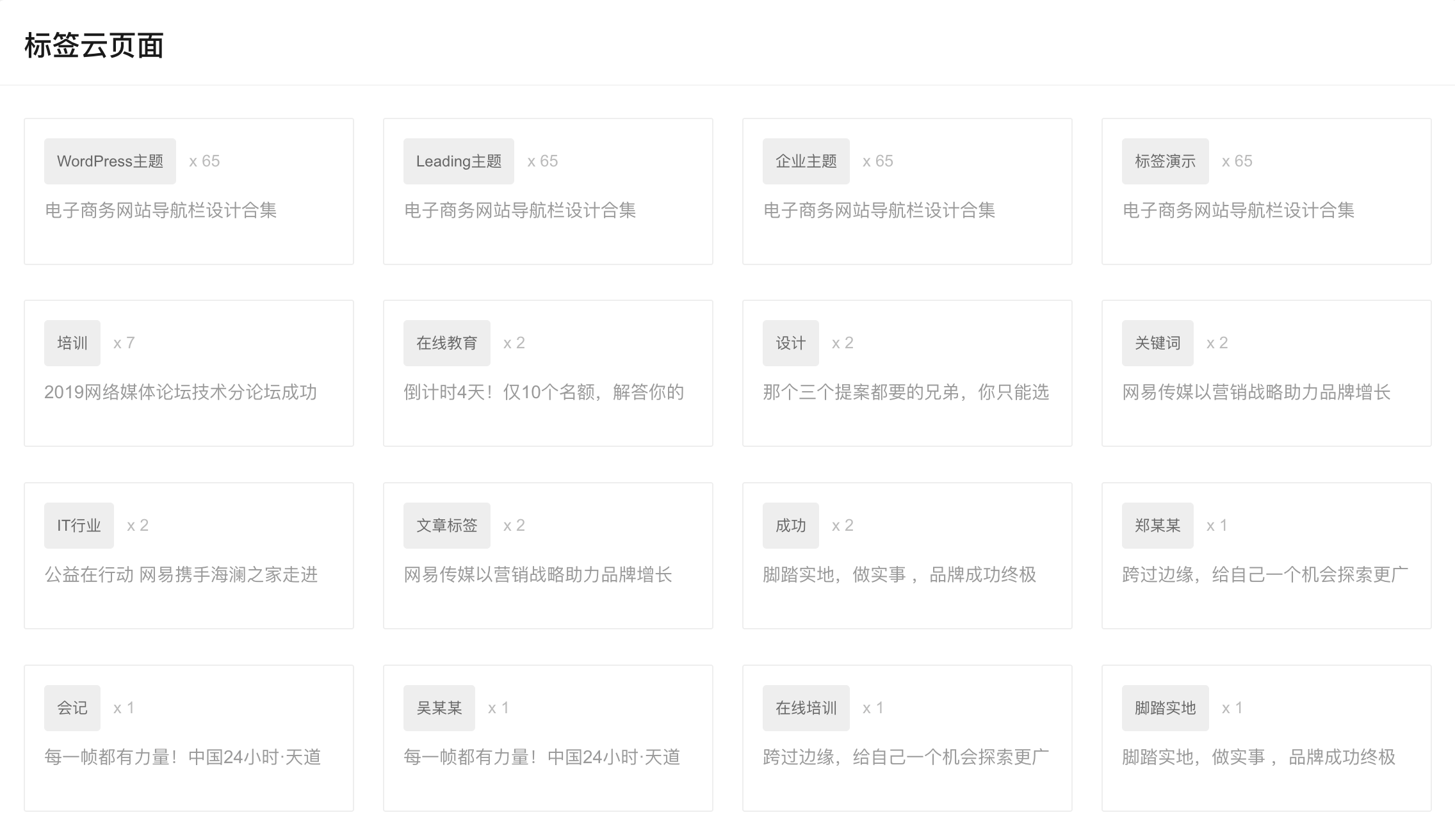
Task: Select the 设计 tag
Action: 790,343
